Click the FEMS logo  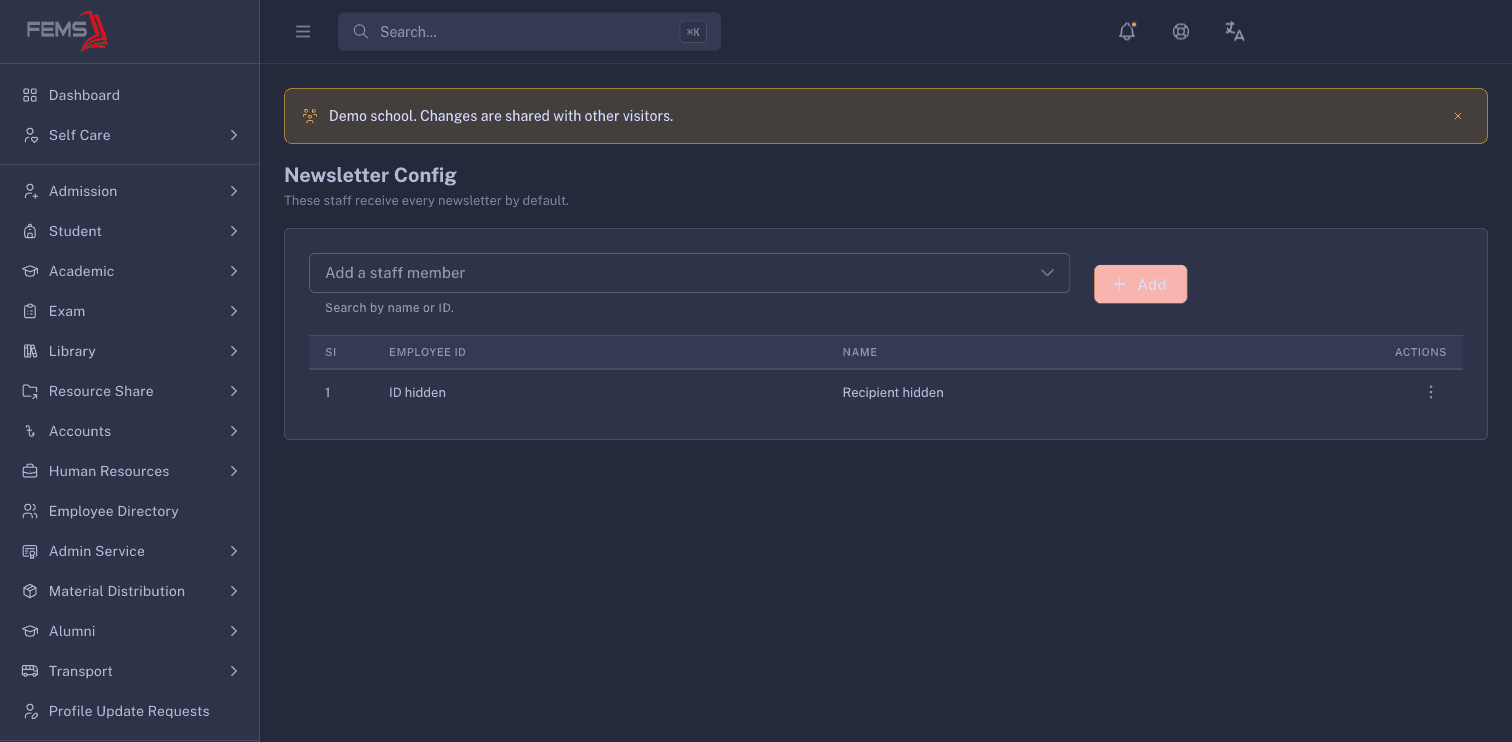tap(67, 31)
